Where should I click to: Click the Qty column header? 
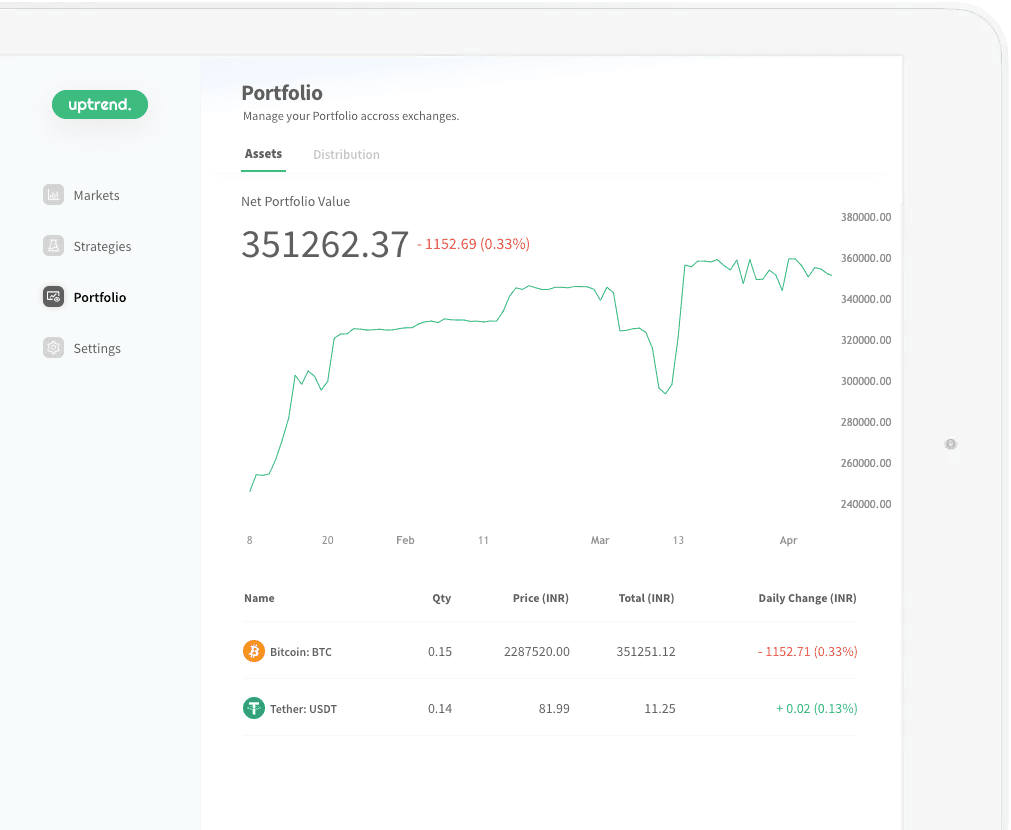(x=441, y=598)
